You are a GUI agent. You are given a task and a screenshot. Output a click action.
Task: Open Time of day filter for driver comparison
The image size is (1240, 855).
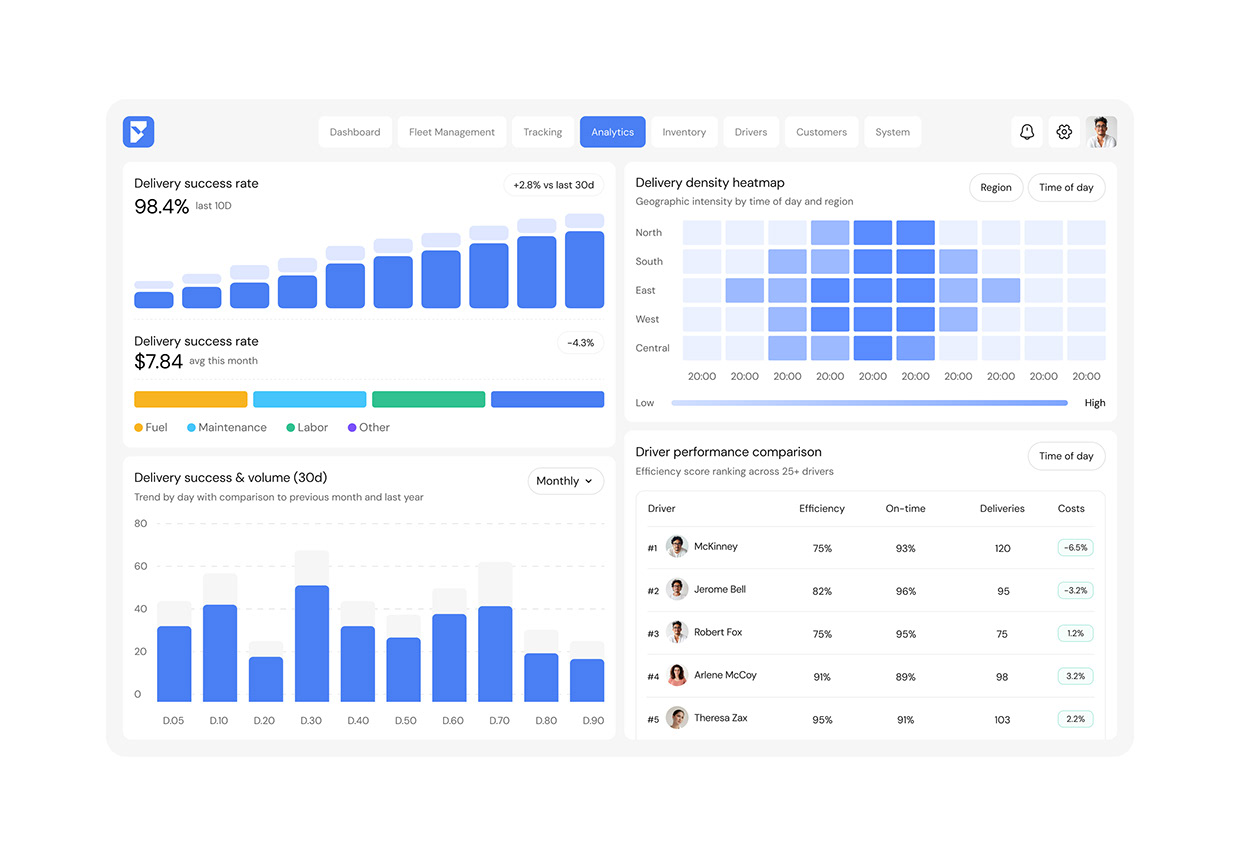point(1066,456)
